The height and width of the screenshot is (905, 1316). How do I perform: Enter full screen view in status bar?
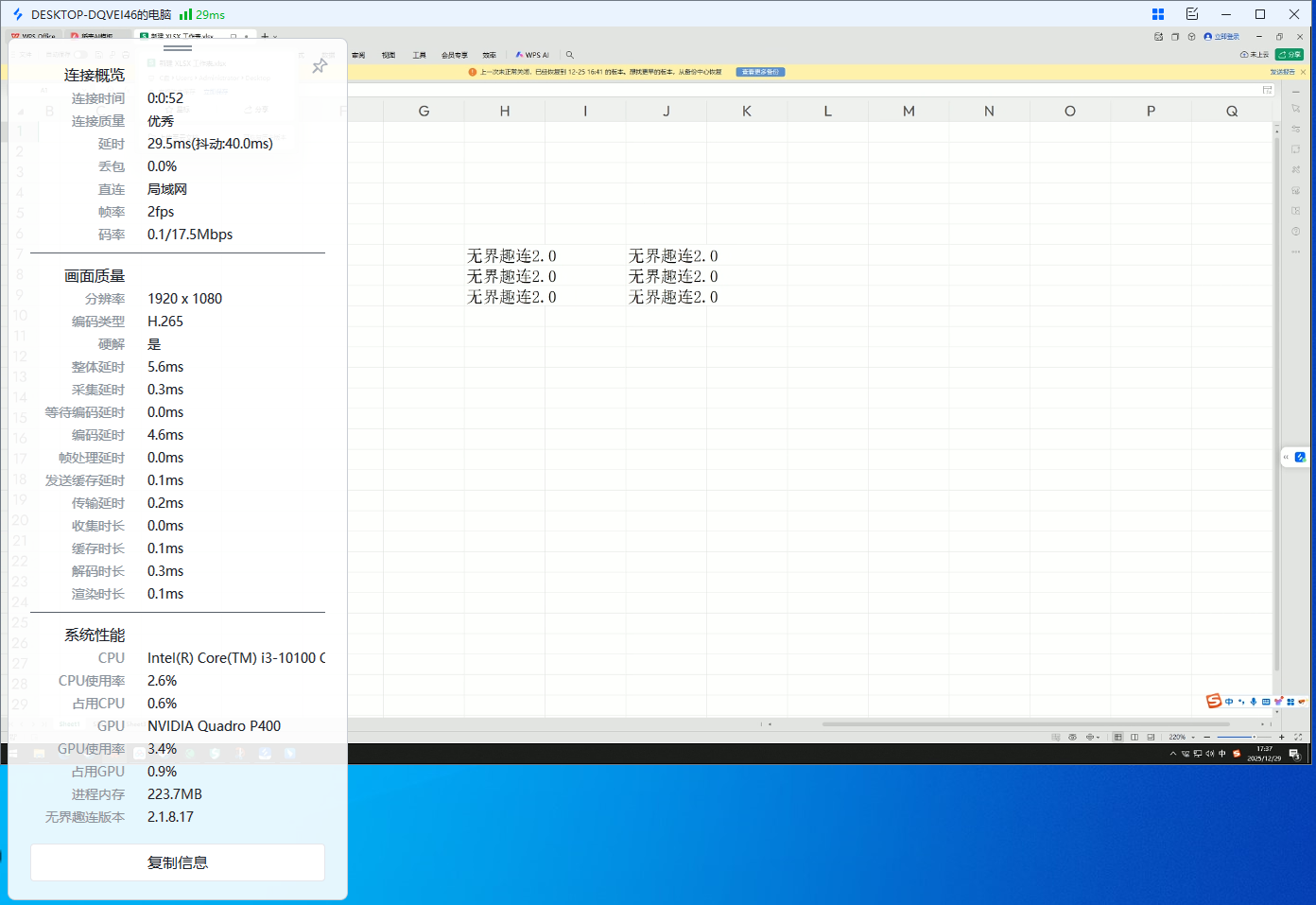pos(1298,737)
